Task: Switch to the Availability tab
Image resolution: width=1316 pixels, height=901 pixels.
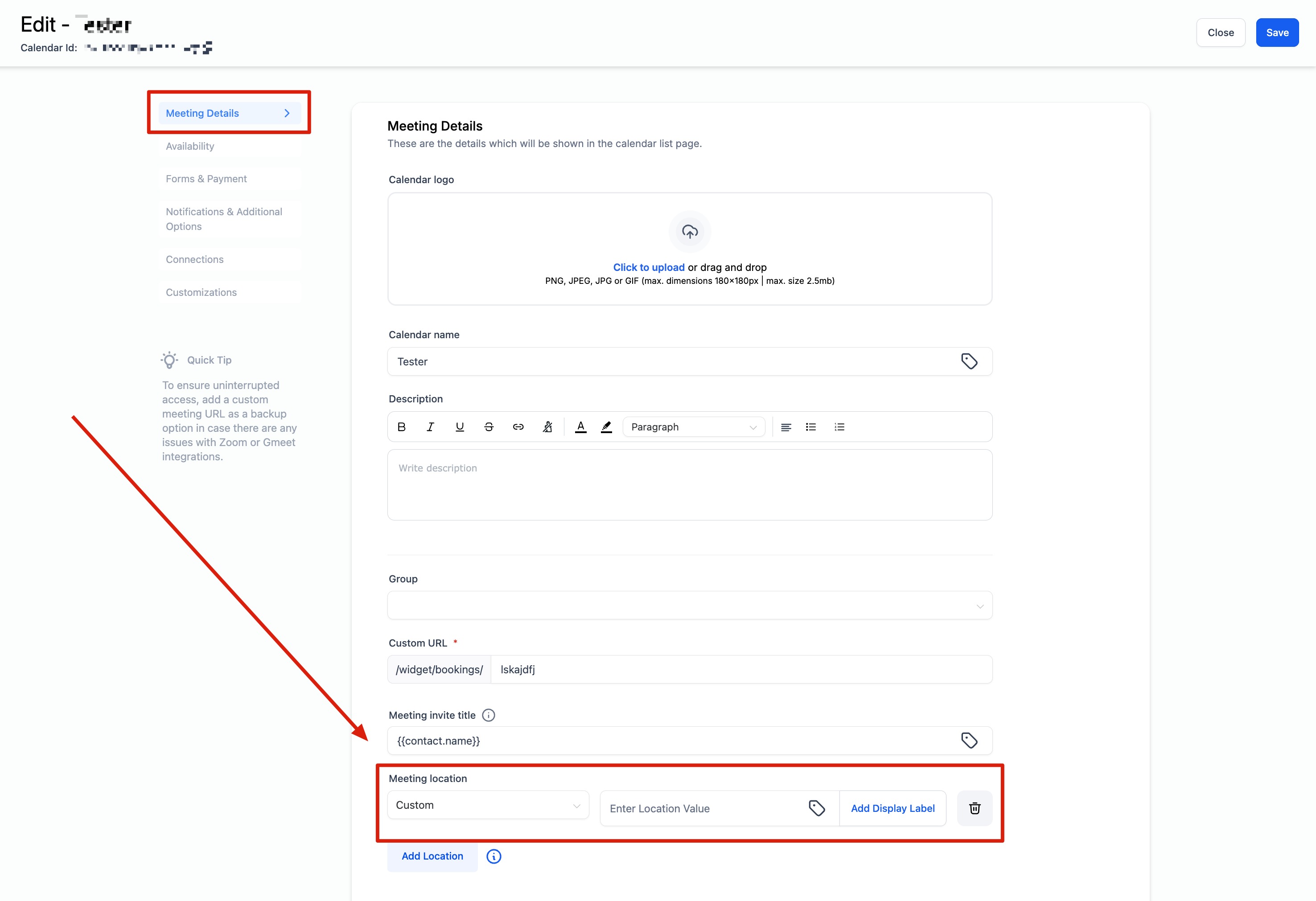Action: [x=190, y=146]
